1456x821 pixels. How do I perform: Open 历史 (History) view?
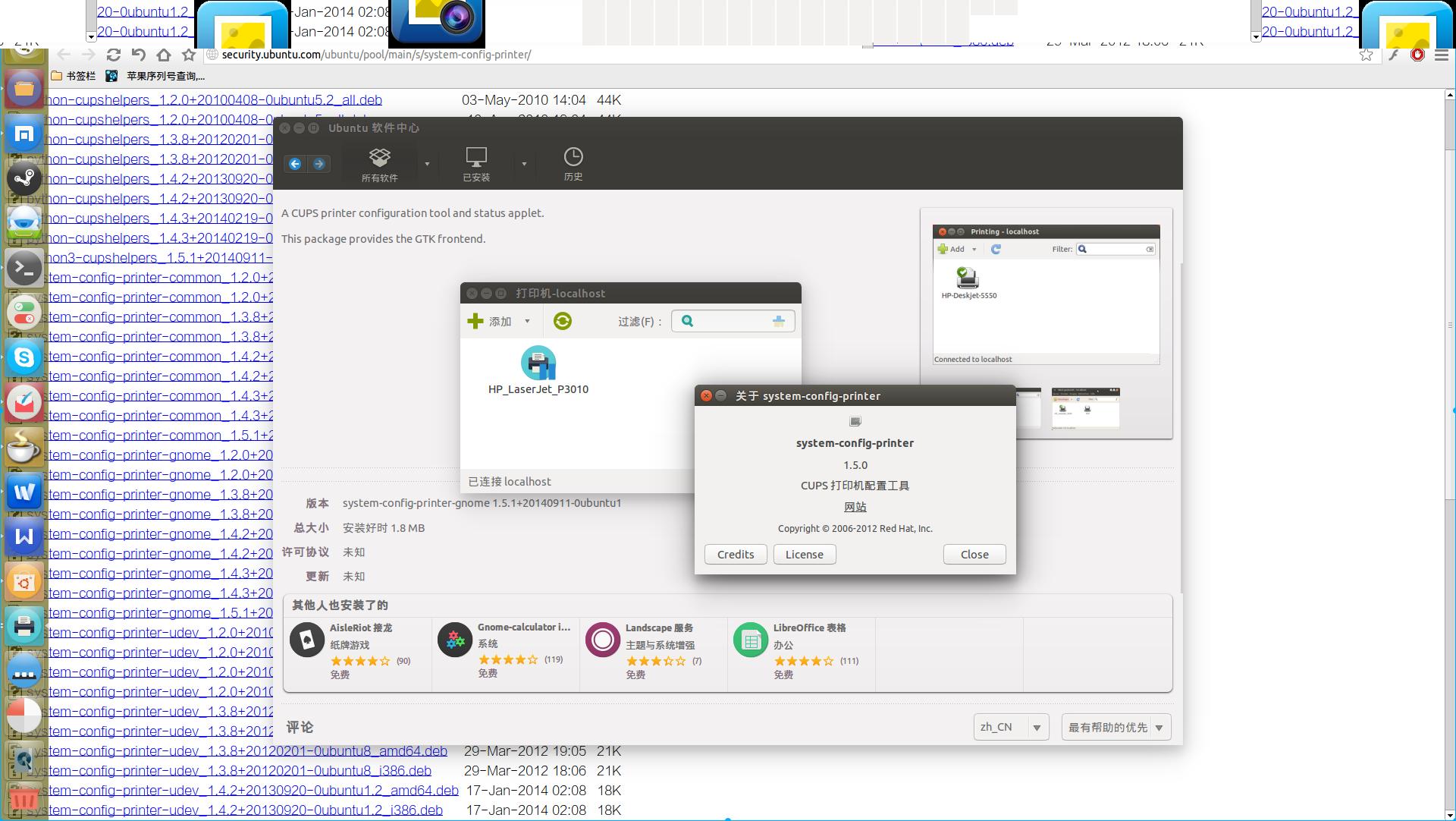tap(573, 165)
